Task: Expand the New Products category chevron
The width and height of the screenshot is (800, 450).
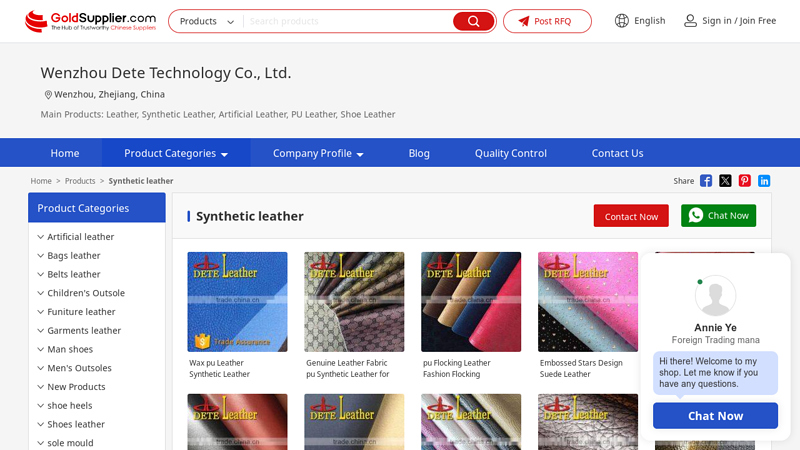Action: [41, 387]
